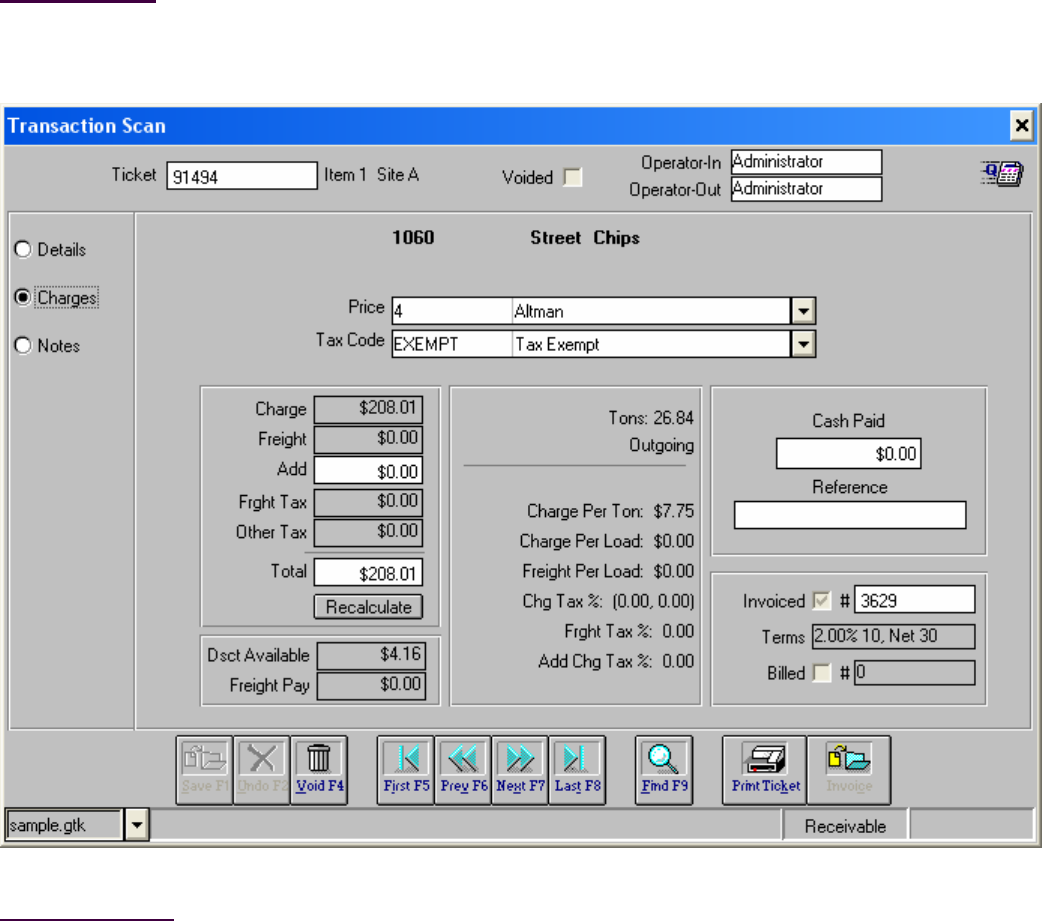Click into the Cash Paid field
The width and height of the screenshot is (1042, 921).
coord(848,454)
